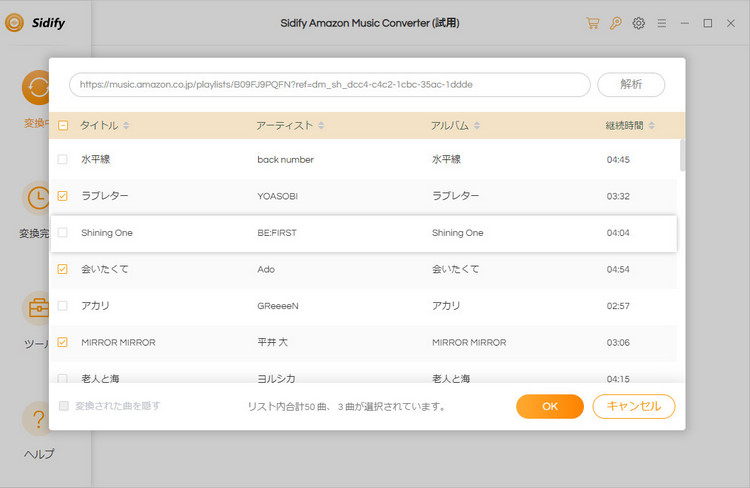Check the アカリ song checkbox
750x488 pixels.
[63, 306]
